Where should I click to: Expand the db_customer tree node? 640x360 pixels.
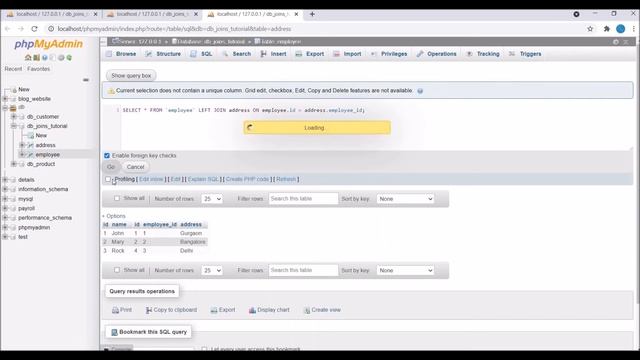(14, 117)
